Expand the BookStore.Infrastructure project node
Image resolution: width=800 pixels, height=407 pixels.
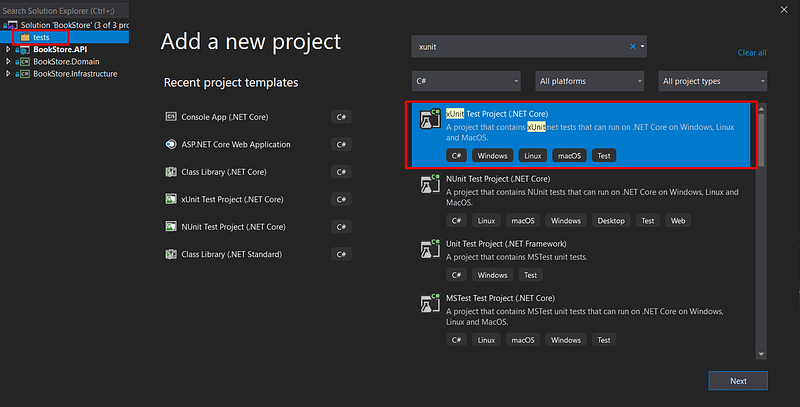9,74
